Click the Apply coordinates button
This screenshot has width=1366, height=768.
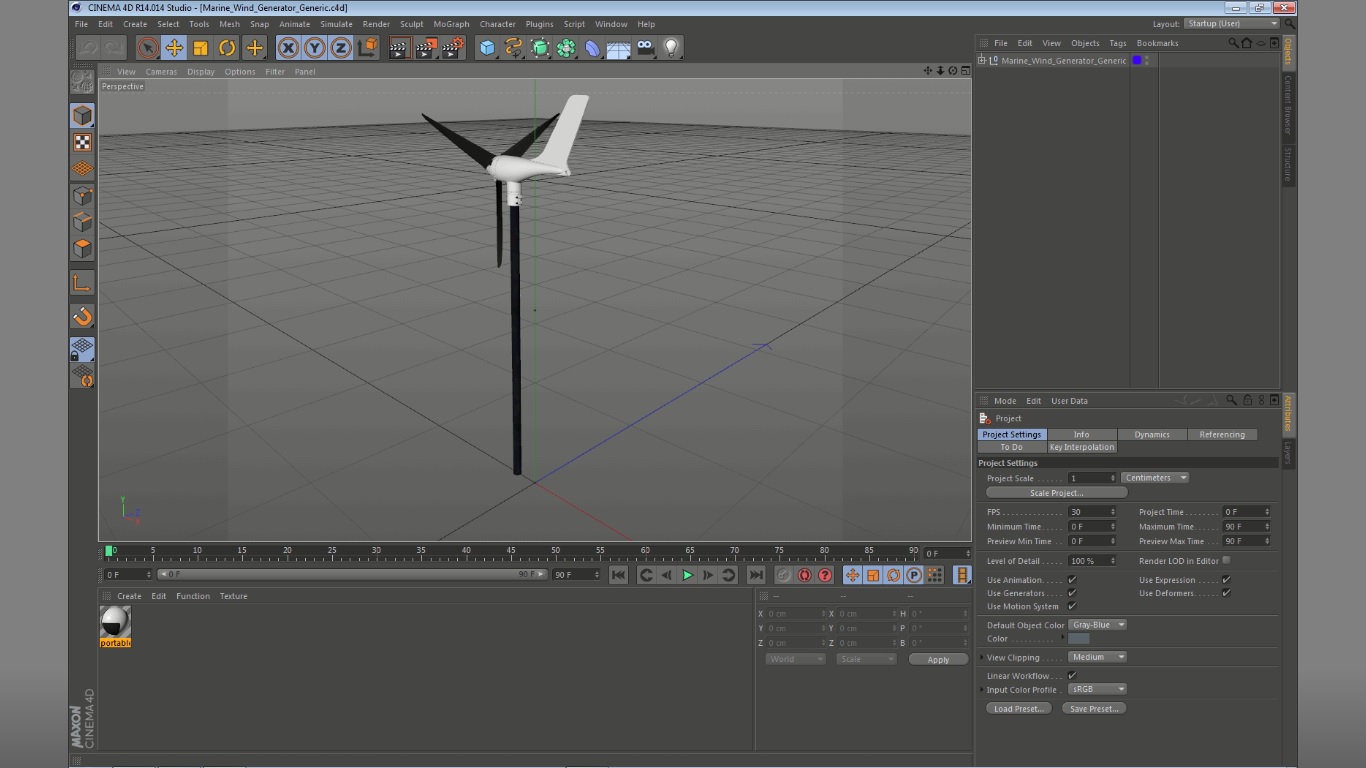(x=938, y=659)
